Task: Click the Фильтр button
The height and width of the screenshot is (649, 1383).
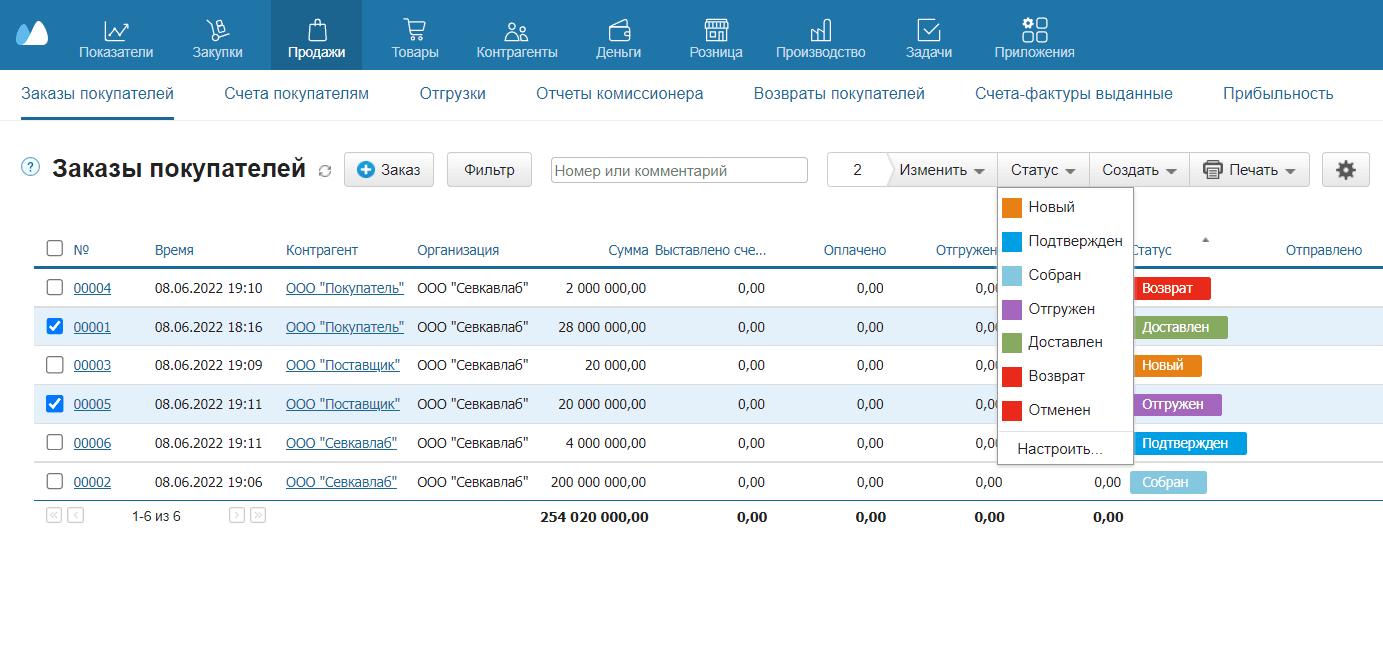Action: click(x=489, y=170)
